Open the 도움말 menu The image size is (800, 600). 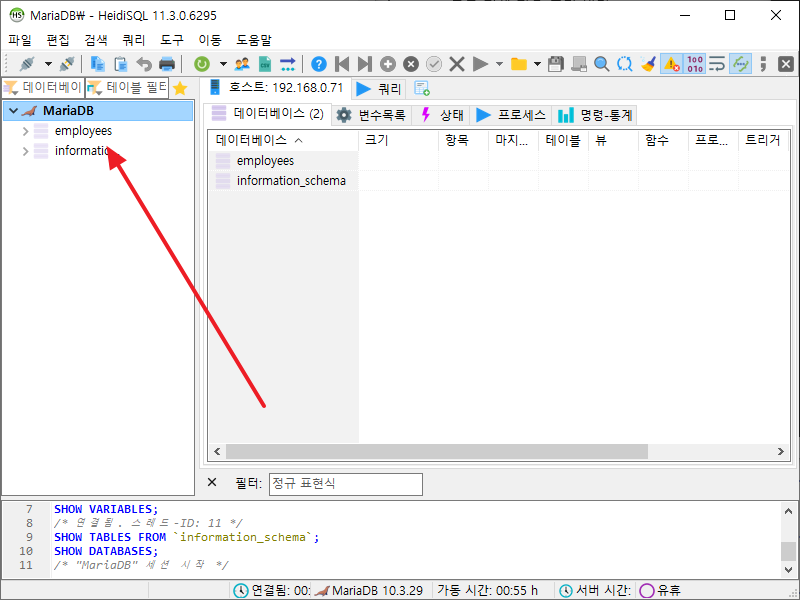pos(254,40)
